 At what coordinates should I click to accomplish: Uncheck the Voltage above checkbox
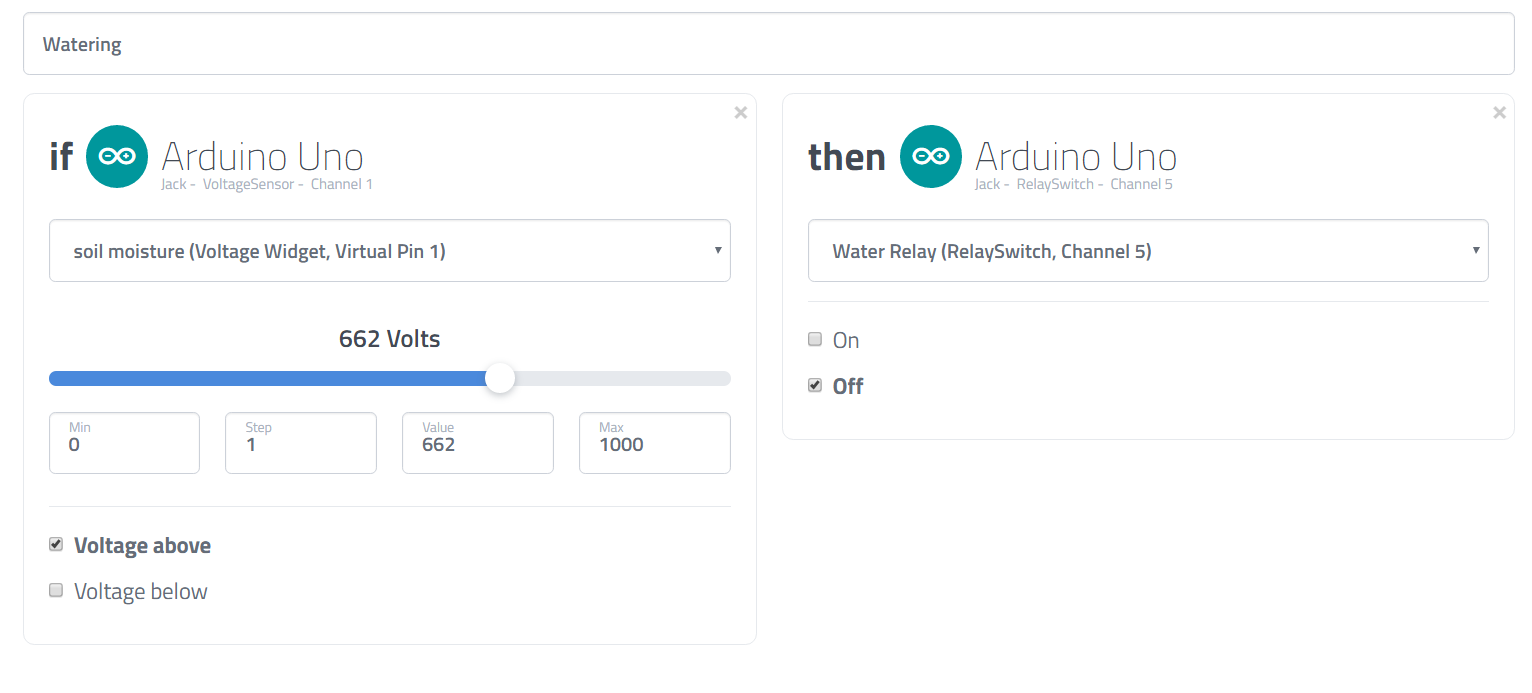57,544
